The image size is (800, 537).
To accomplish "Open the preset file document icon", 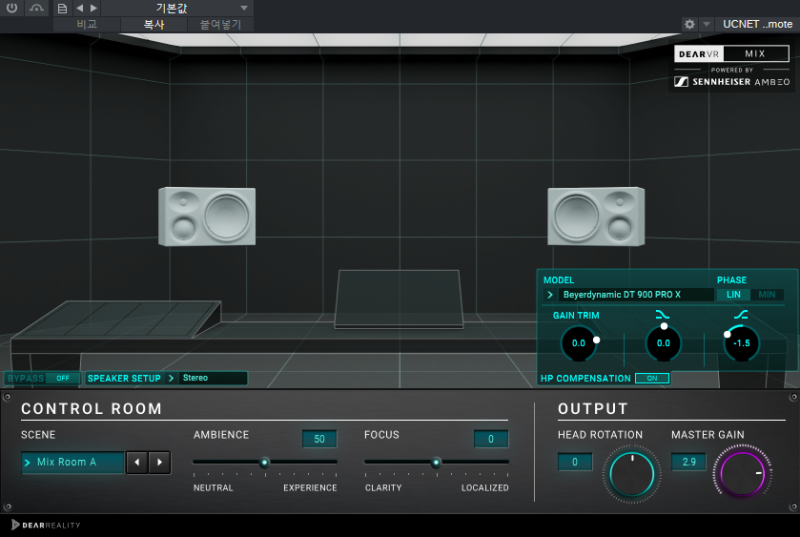I will coord(62,8).
